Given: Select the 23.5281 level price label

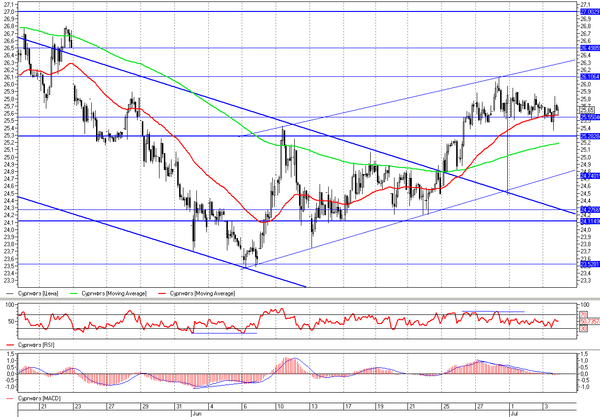Looking at the screenshot, I should click(x=590, y=264).
